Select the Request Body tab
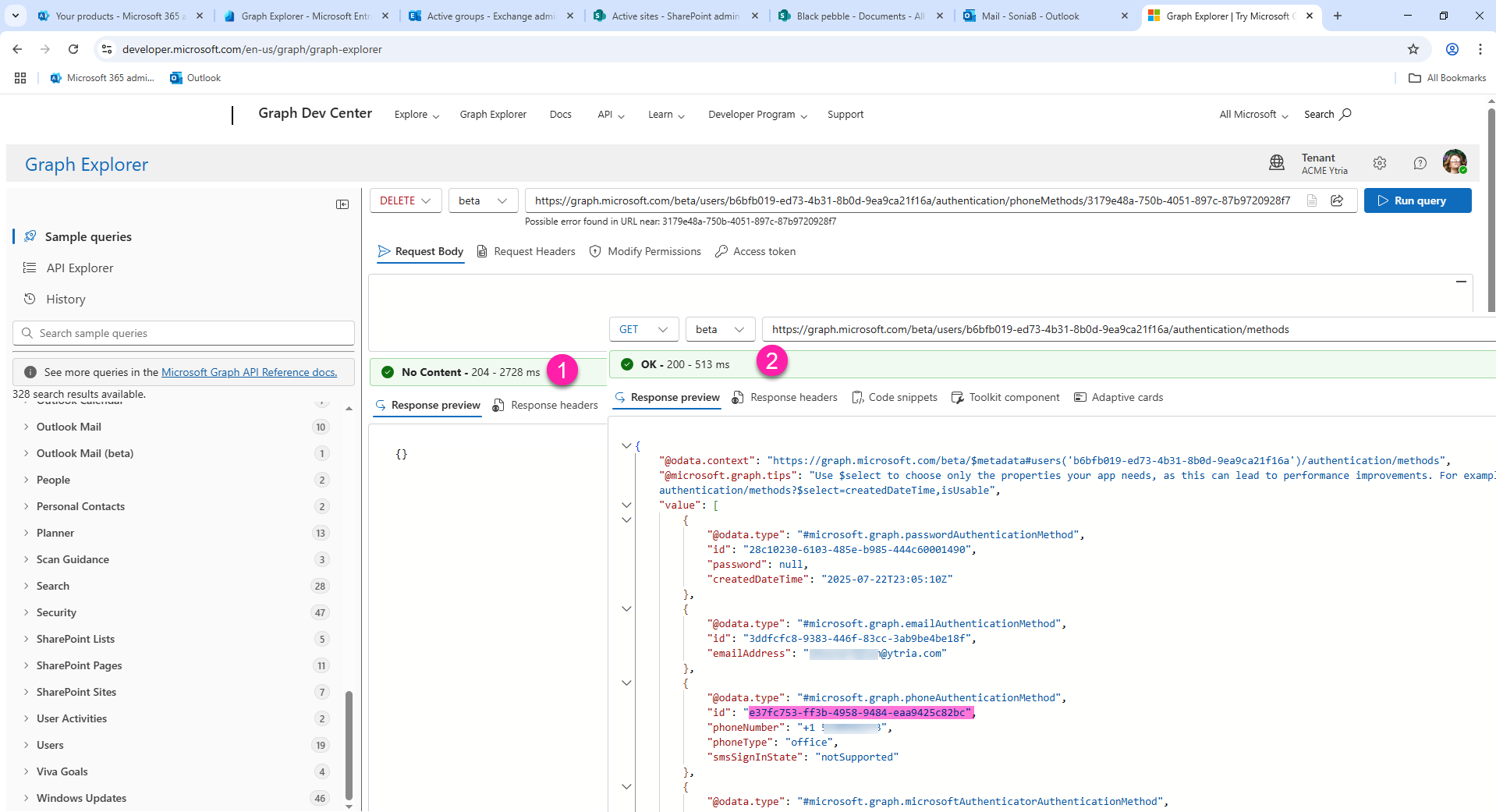The height and width of the screenshot is (812, 1496). (420, 251)
